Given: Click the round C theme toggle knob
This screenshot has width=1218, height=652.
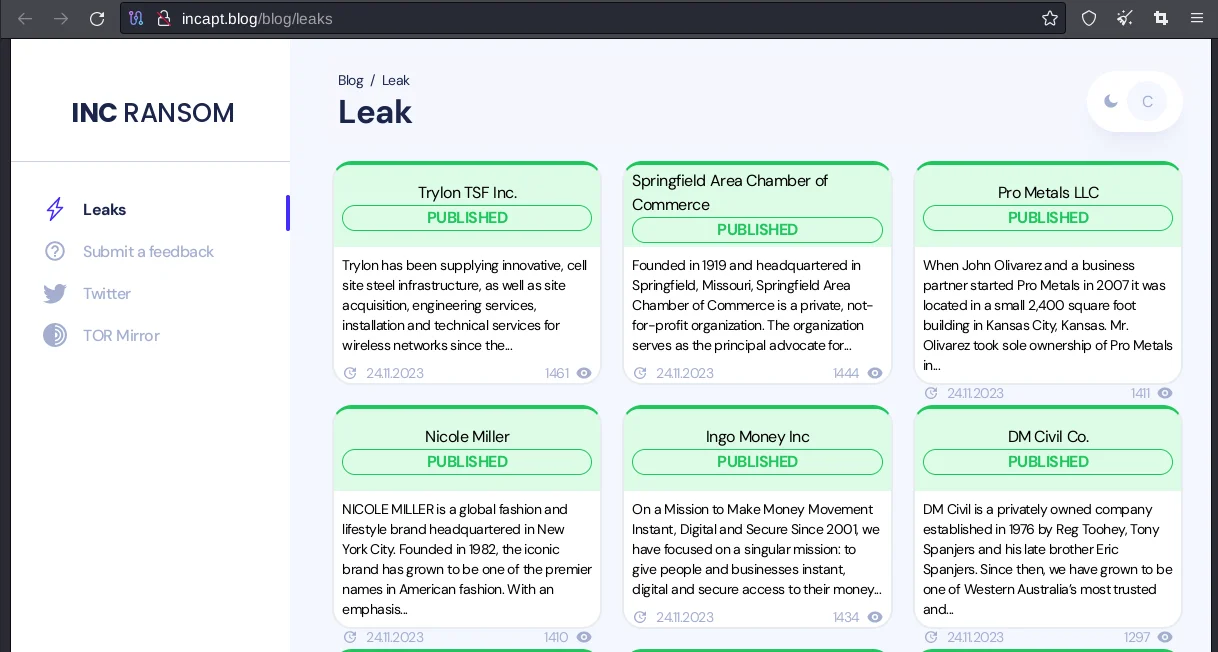Looking at the screenshot, I should [x=1147, y=101].
